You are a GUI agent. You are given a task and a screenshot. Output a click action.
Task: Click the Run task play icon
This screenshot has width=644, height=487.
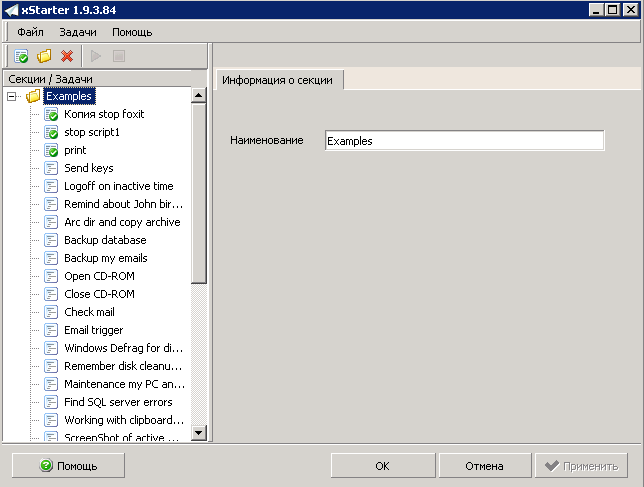(96, 56)
